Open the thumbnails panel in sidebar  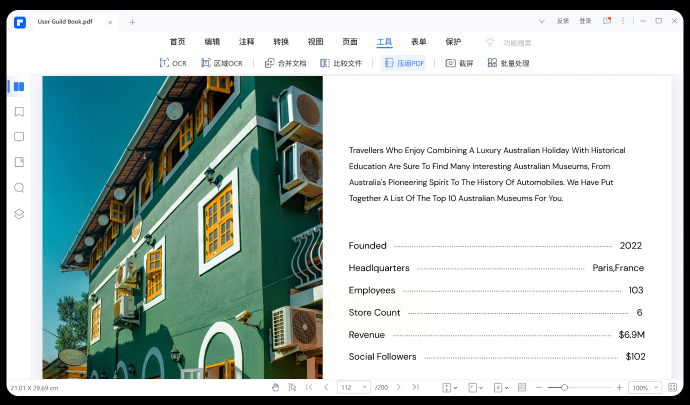19,86
